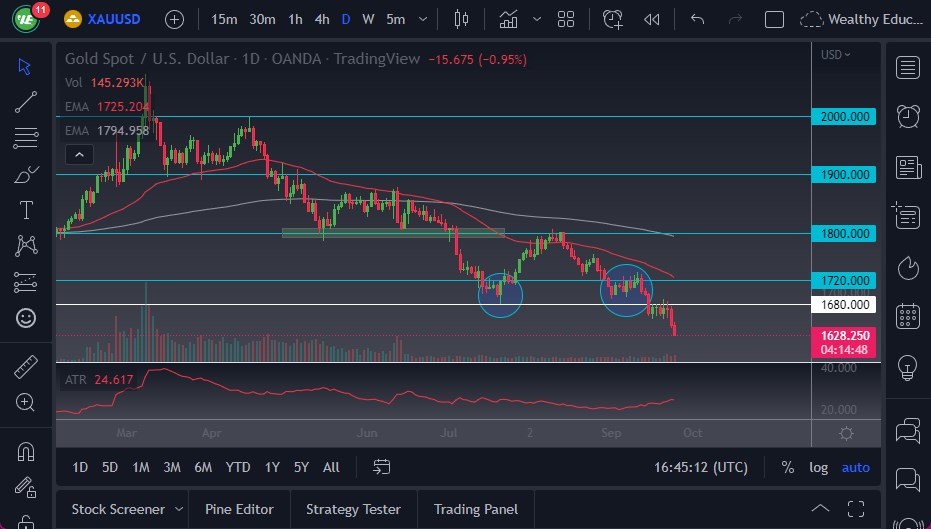Open the watchlist panel icon

click(908, 67)
